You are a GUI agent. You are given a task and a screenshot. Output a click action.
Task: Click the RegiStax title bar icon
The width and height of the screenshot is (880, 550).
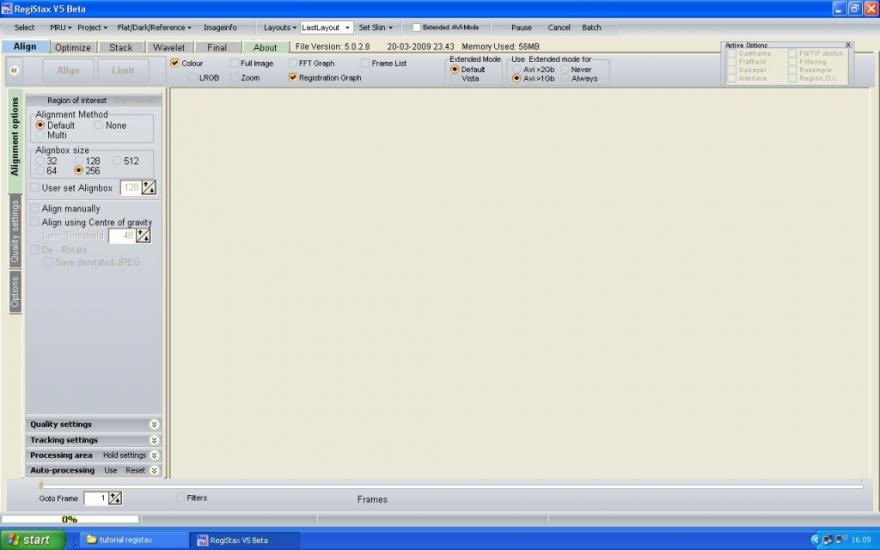pyautogui.click(x=6, y=9)
